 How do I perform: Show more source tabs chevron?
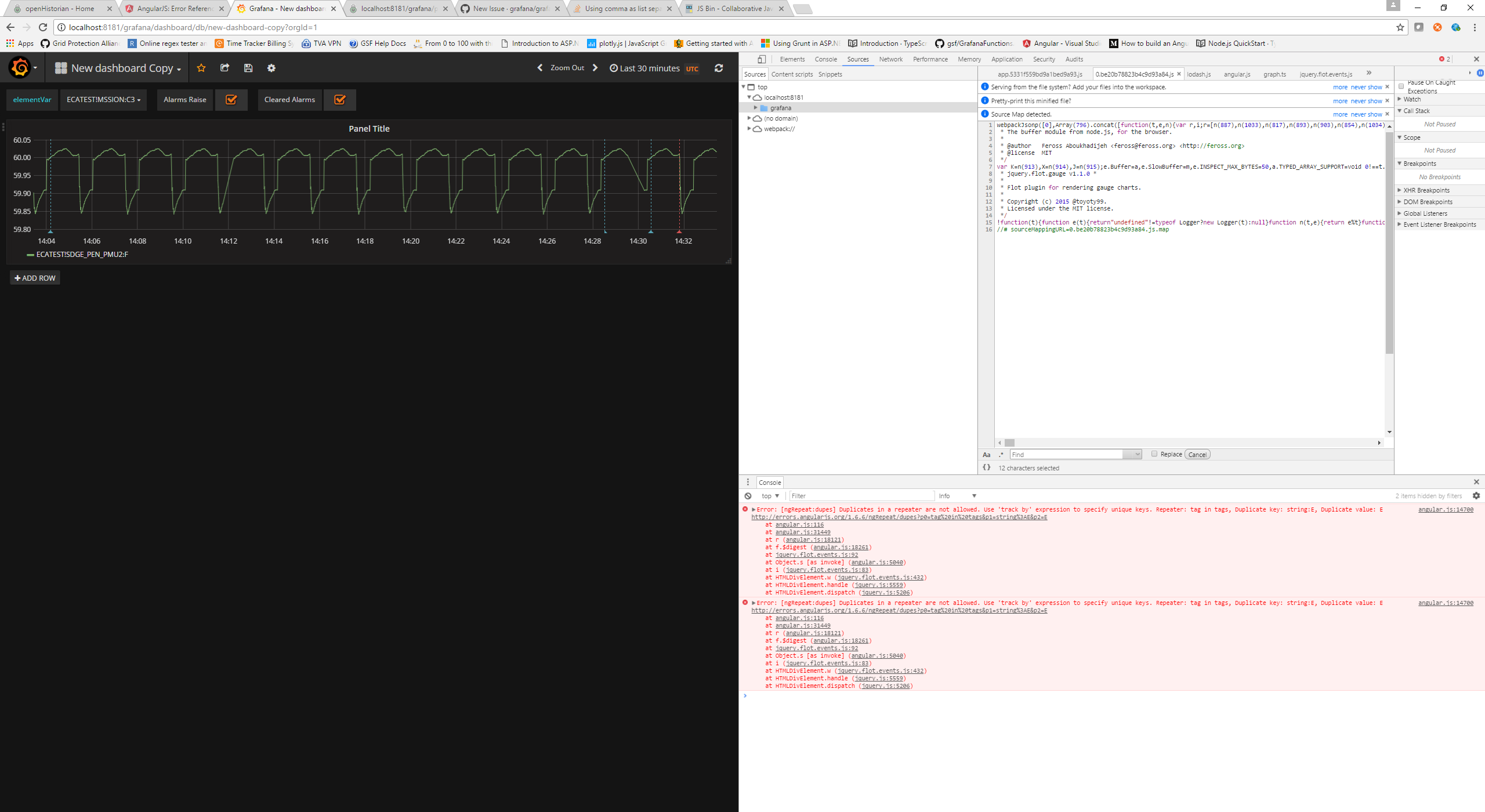pos(1369,73)
